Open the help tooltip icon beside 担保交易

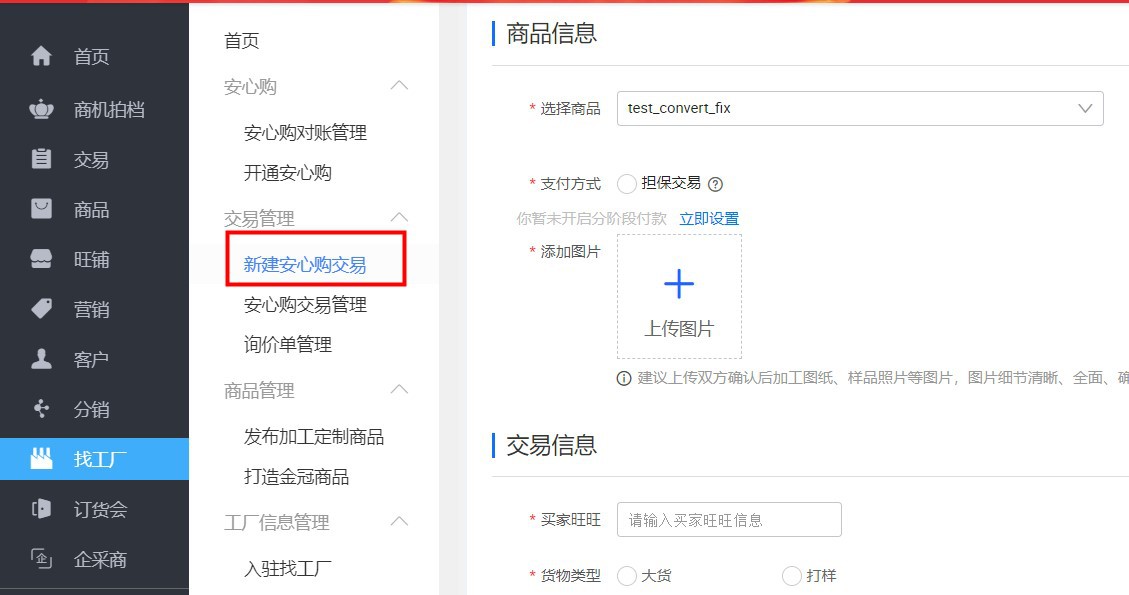click(716, 183)
